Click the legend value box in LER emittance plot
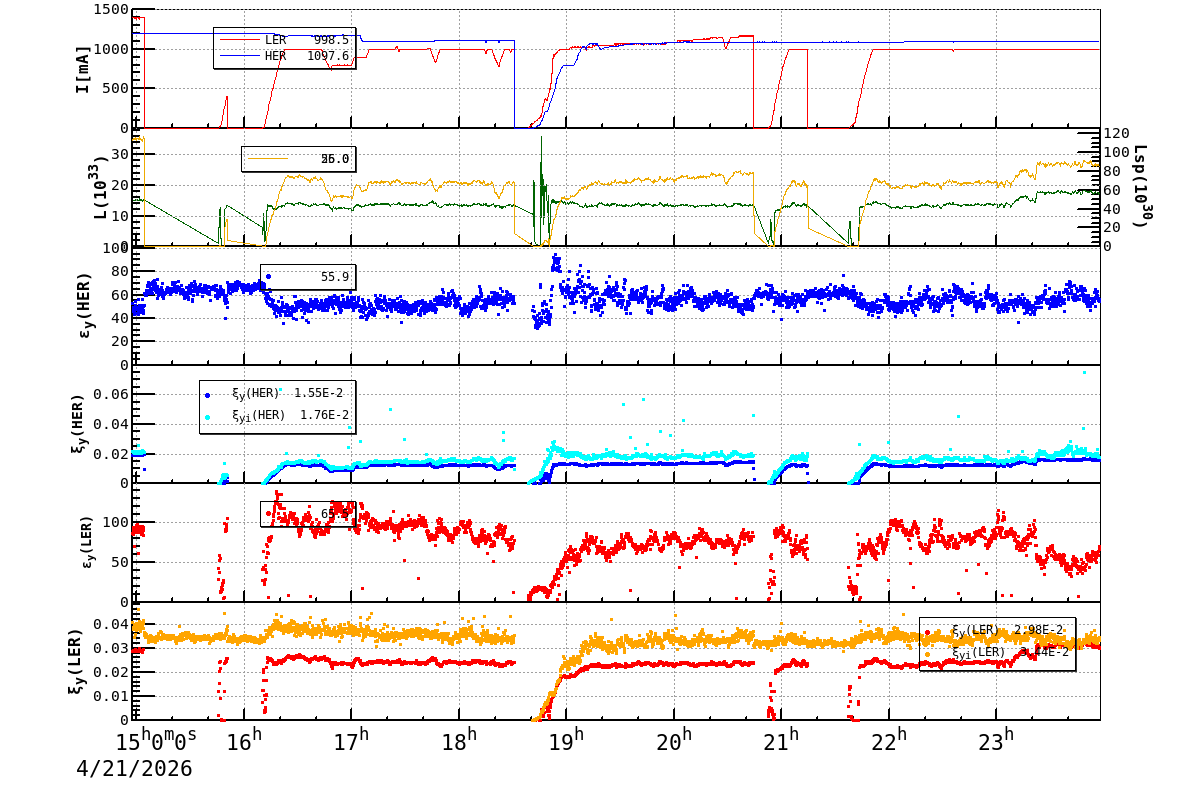 tap(308, 514)
